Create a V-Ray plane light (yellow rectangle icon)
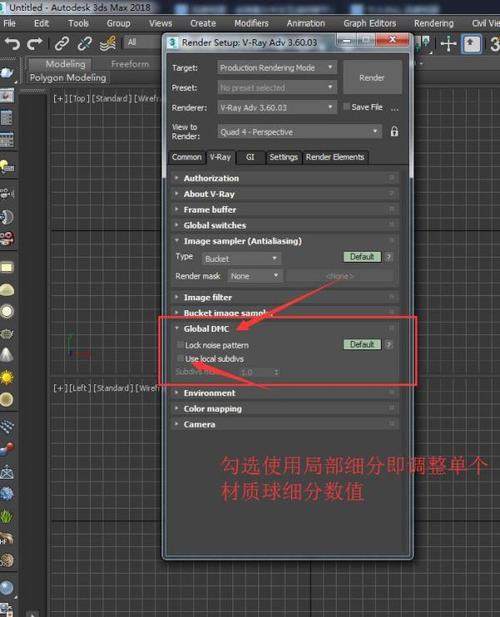This screenshot has width=500, height=617. (x=7, y=268)
